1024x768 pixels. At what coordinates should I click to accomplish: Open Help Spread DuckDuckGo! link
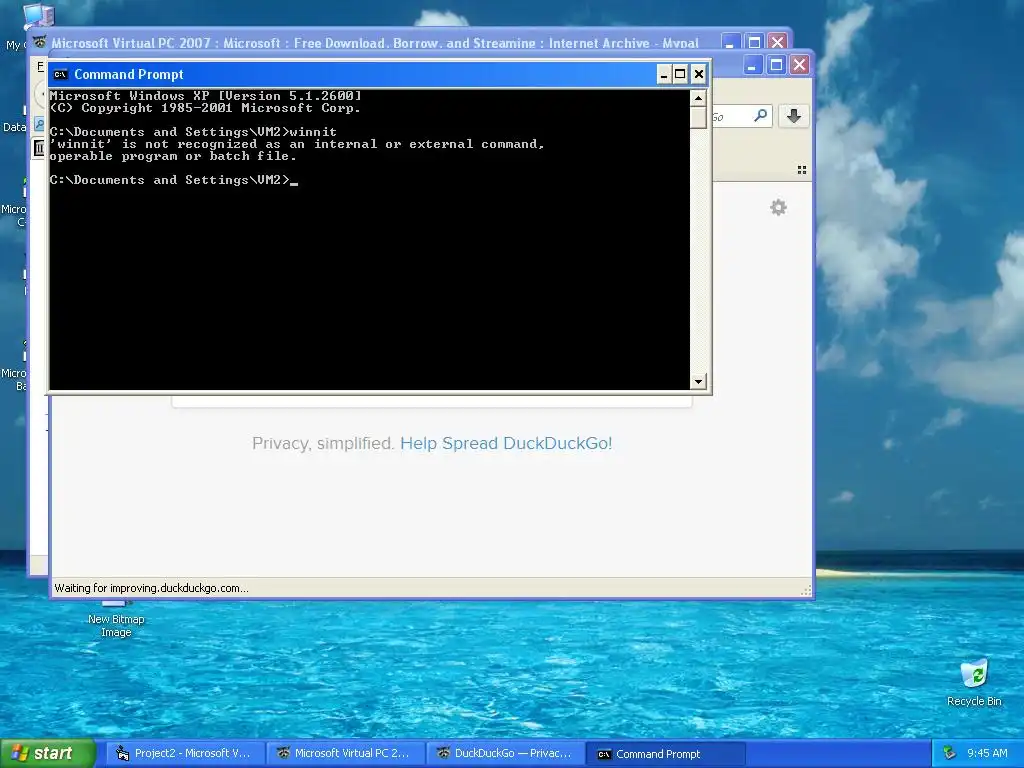coord(506,443)
